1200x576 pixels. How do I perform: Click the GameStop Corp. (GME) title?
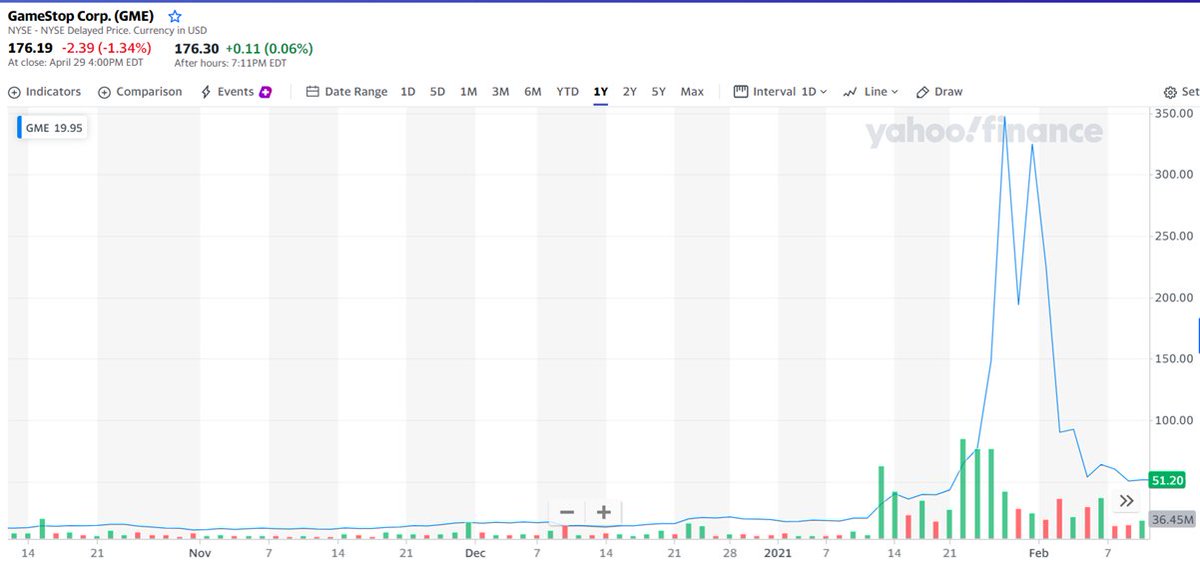click(81, 16)
